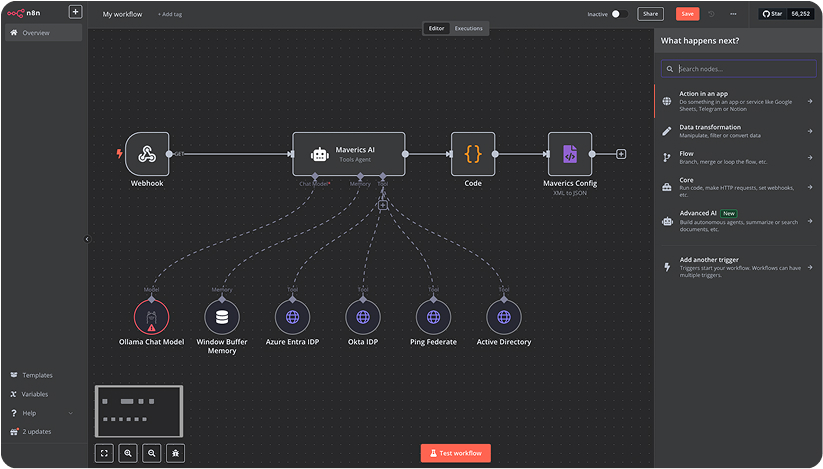
Task: Open the Code node
Action: pos(473,154)
